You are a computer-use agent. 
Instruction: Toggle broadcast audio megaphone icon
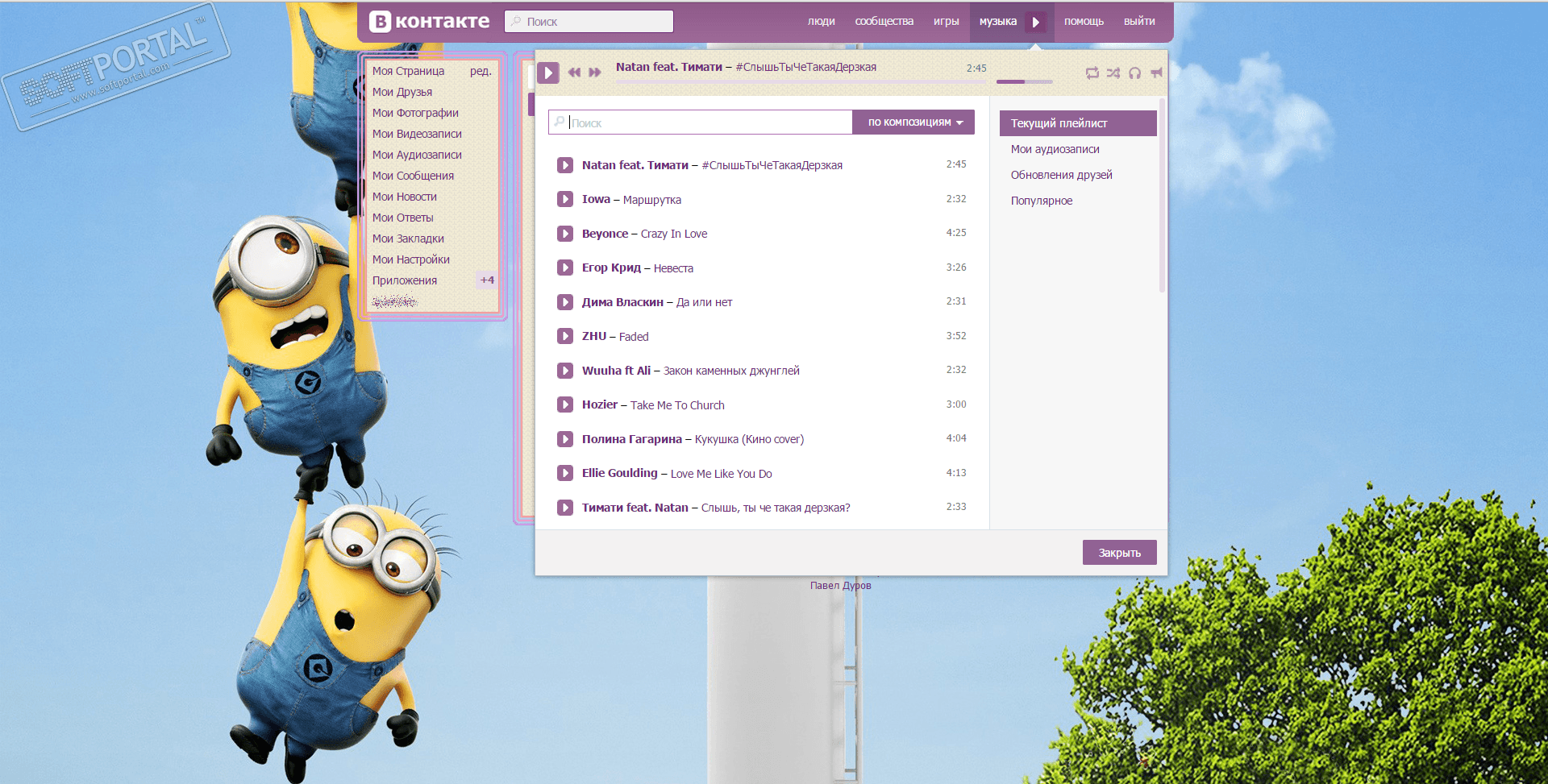click(1156, 73)
